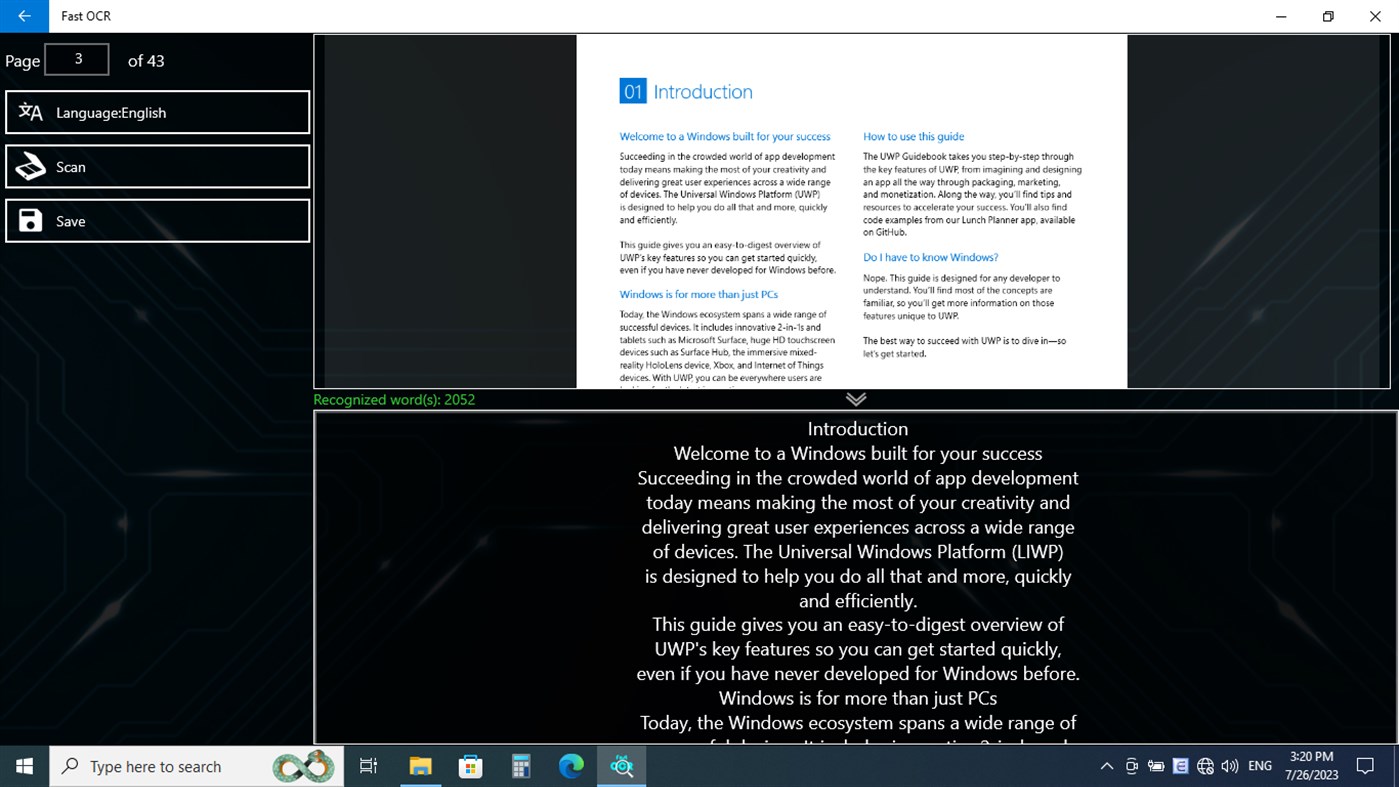Screen dimensions: 1399x787
Task: Open the calendar from the clock
Action: pyautogui.click(x=1311, y=766)
